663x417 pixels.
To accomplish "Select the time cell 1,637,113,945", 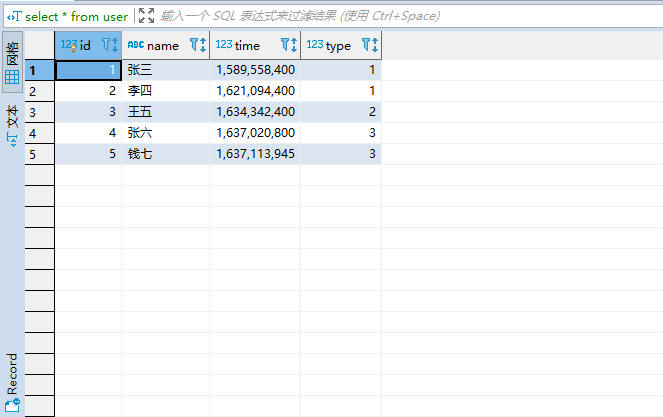I will (255, 154).
